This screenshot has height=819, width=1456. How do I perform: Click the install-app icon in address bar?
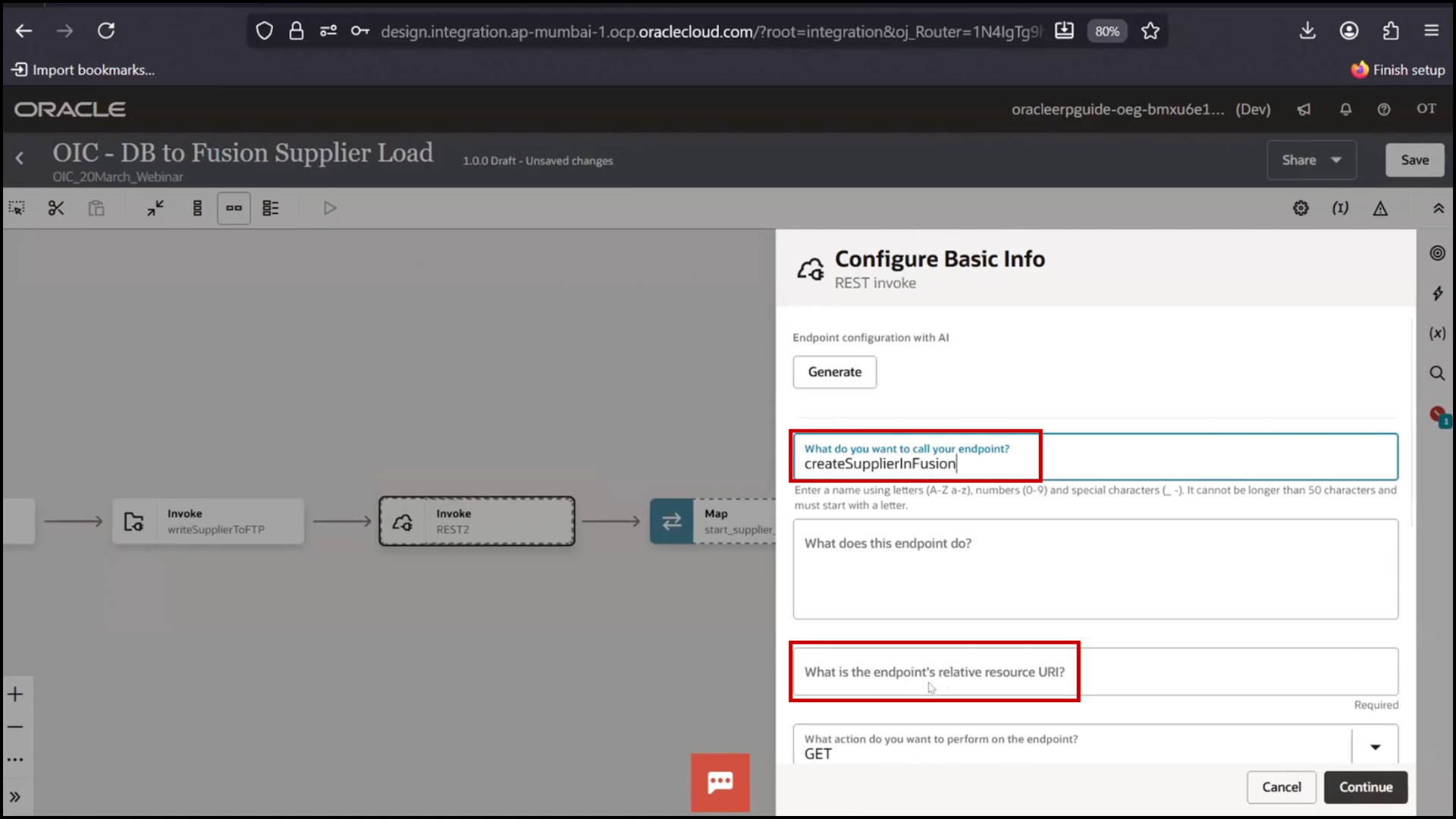[1064, 31]
